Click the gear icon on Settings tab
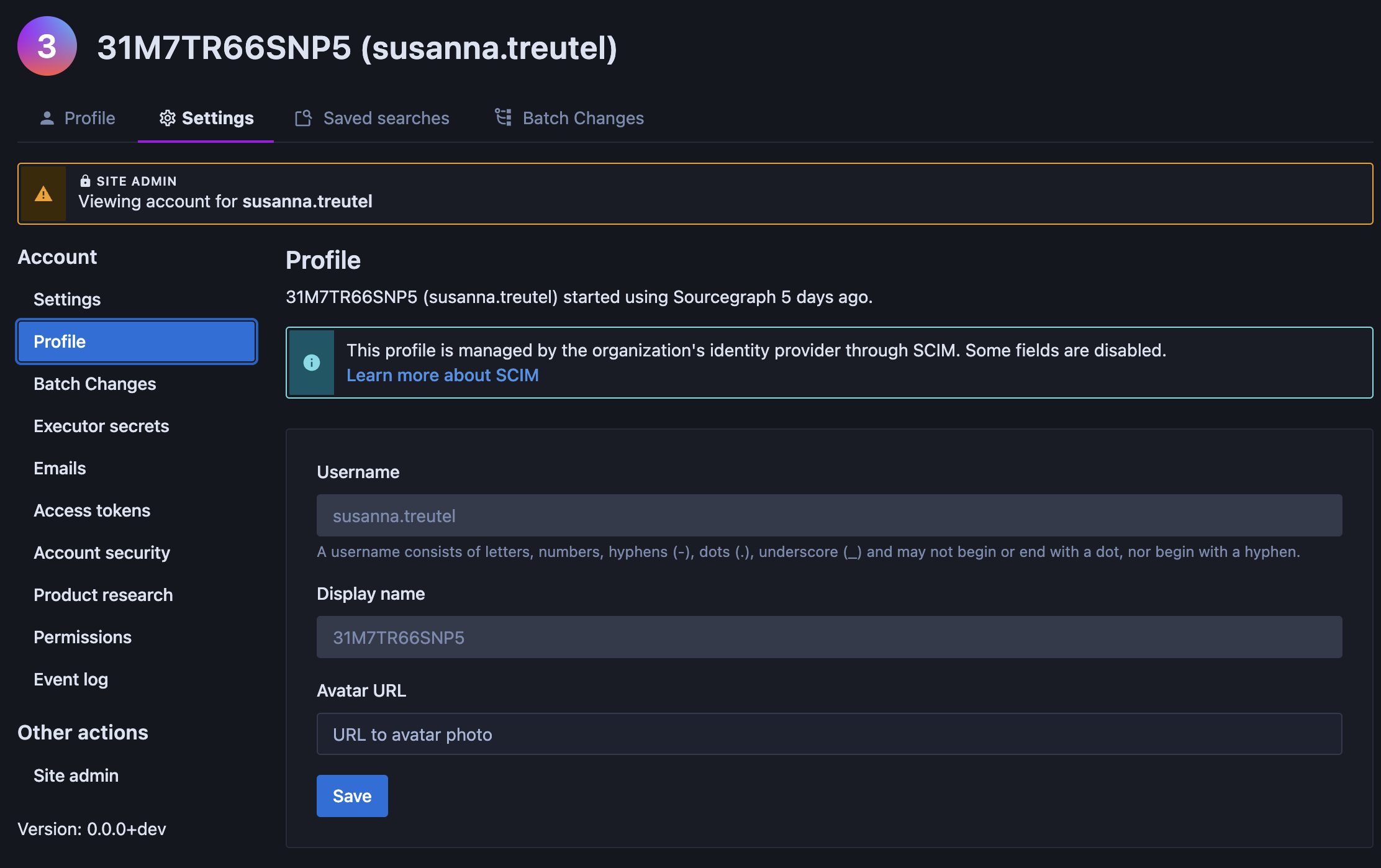This screenshot has width=1381, height=868. tap(167, 118)
